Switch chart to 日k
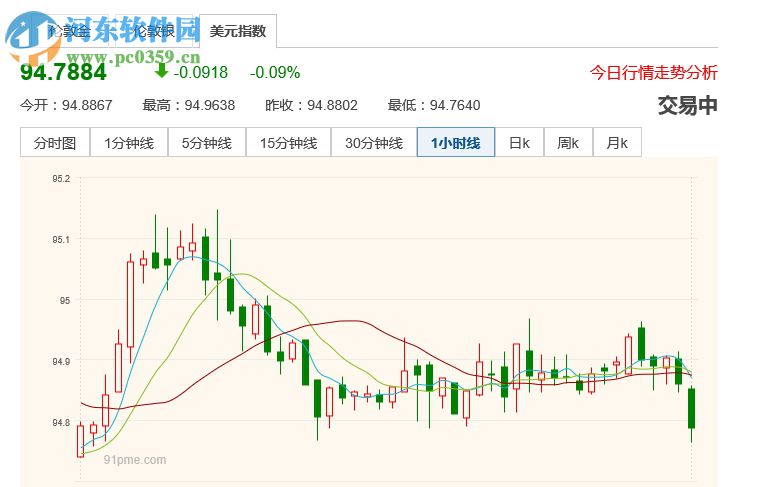Screen dimensions: 761x487 (519, 143)
